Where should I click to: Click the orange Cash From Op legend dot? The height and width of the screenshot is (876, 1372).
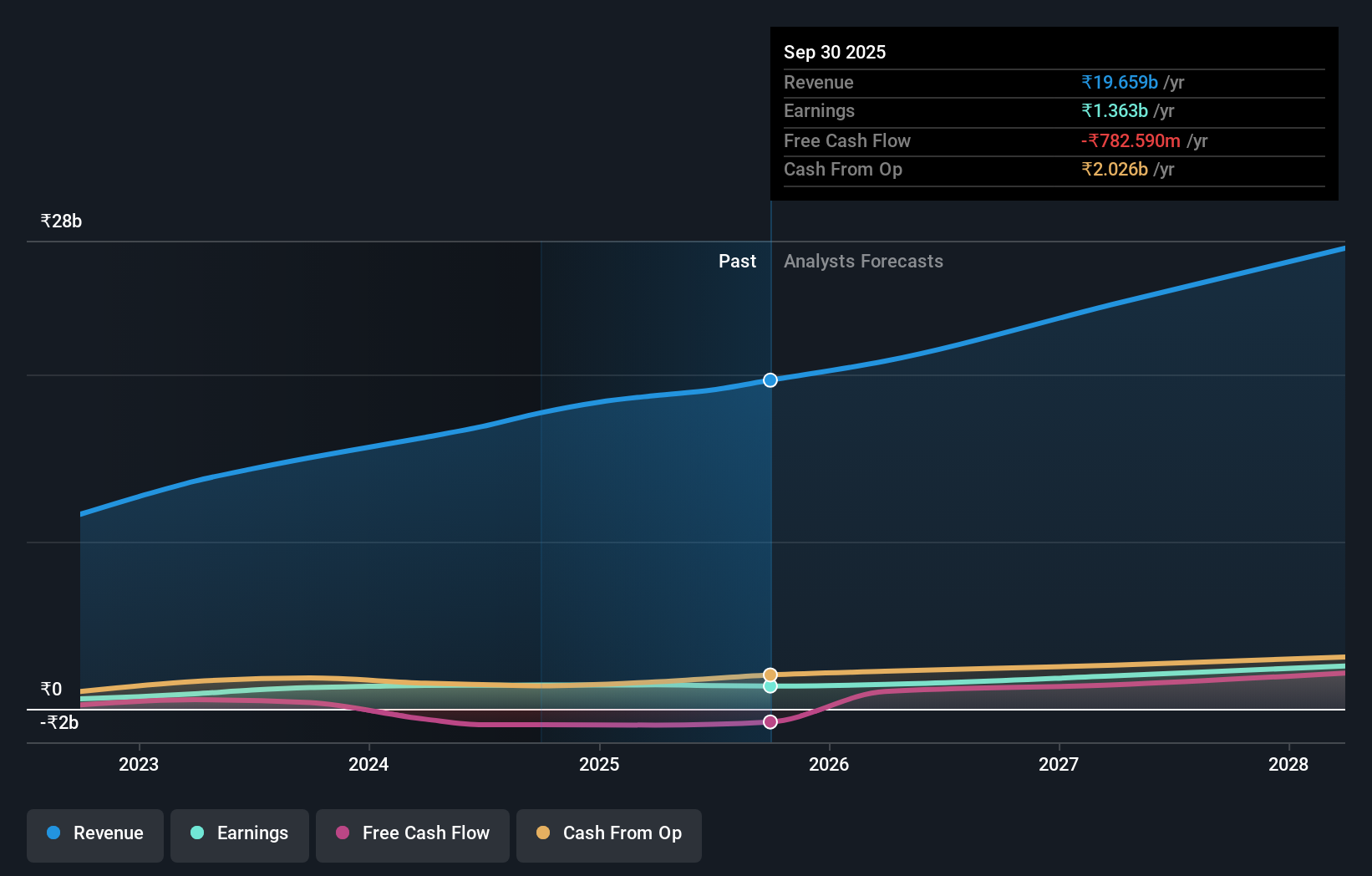tap(543, 833)
